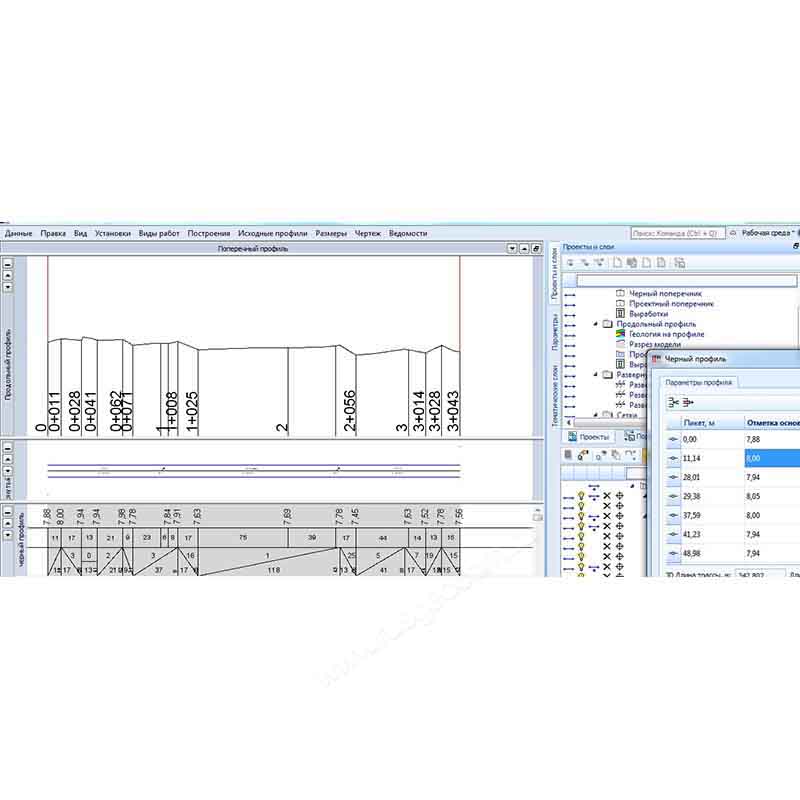The image size is (800, 800).
Task: Click the first icon in Параметры профиля toolbar
Action: point(674,402)
